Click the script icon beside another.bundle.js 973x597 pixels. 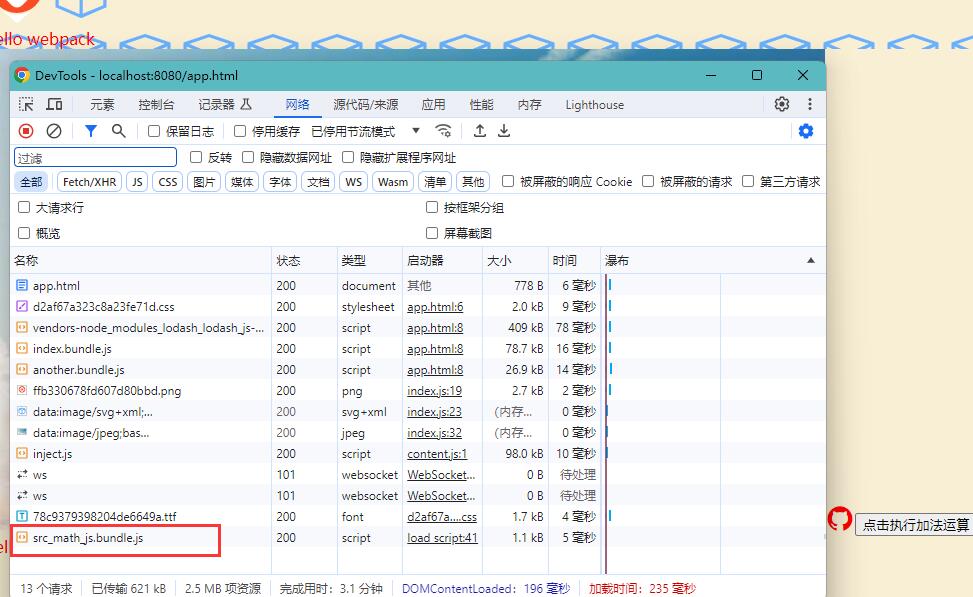tap(22, 369)
